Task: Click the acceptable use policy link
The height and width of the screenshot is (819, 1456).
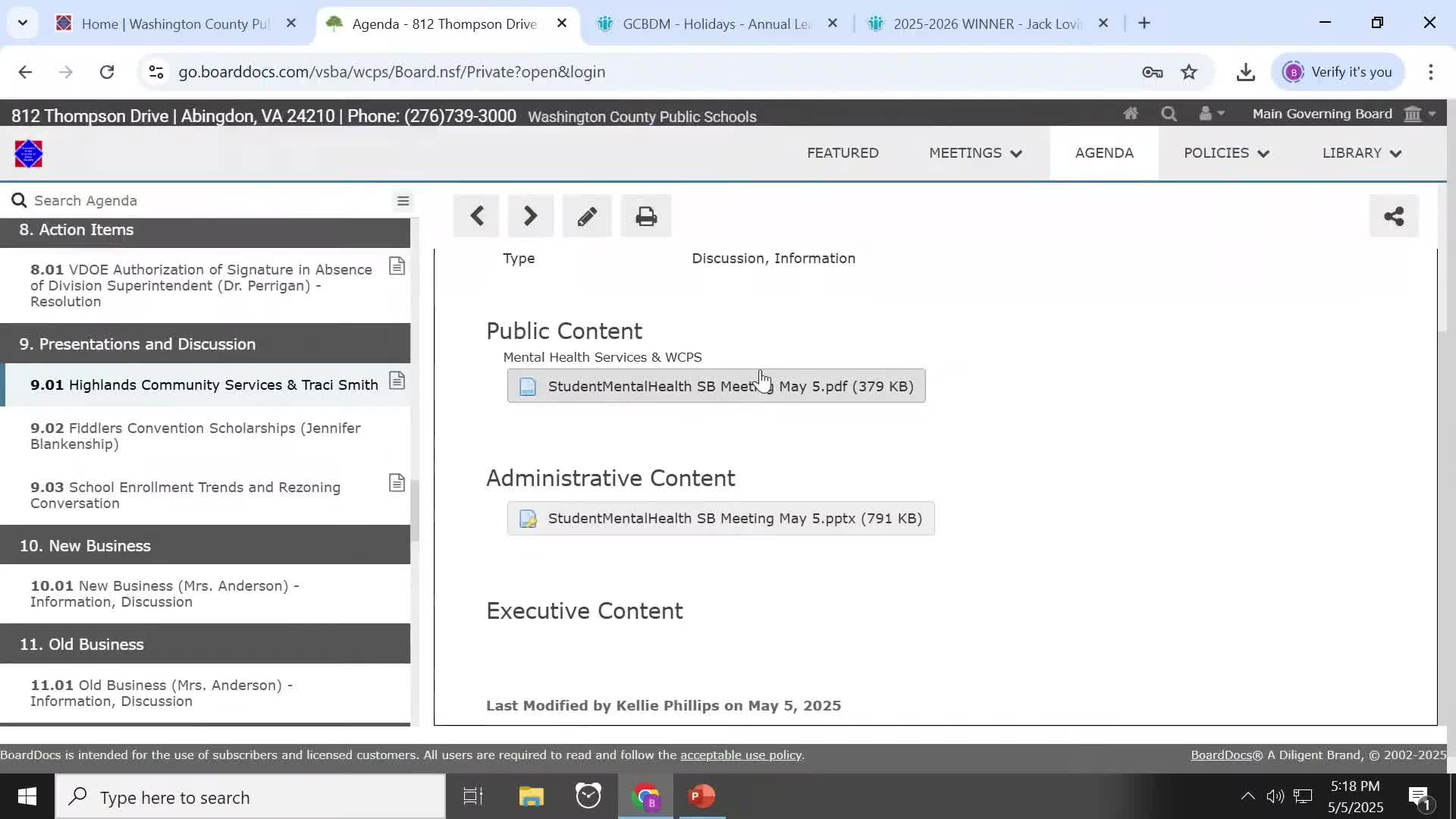Action: click(740, 755)
